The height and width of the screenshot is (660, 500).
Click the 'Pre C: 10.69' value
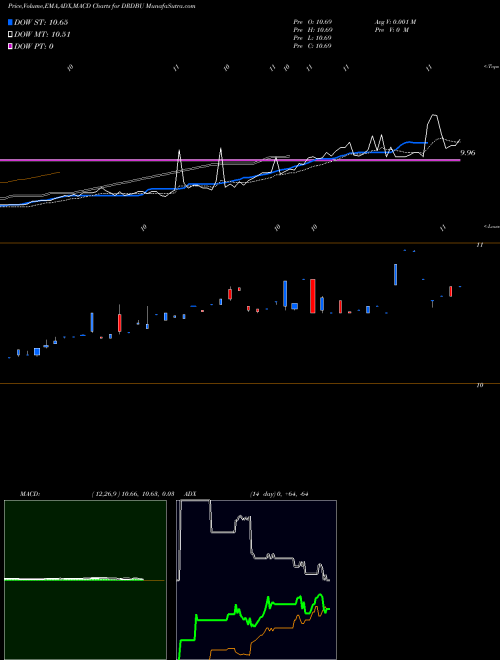pyautogui.click(x=313, y=46)
